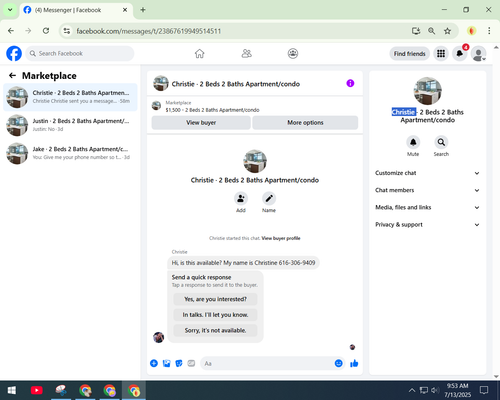Image resolution: width=500 pixels, height=400 pixels.
Task: Open the Friends icon in top navigation
Action: pos(246,53)
